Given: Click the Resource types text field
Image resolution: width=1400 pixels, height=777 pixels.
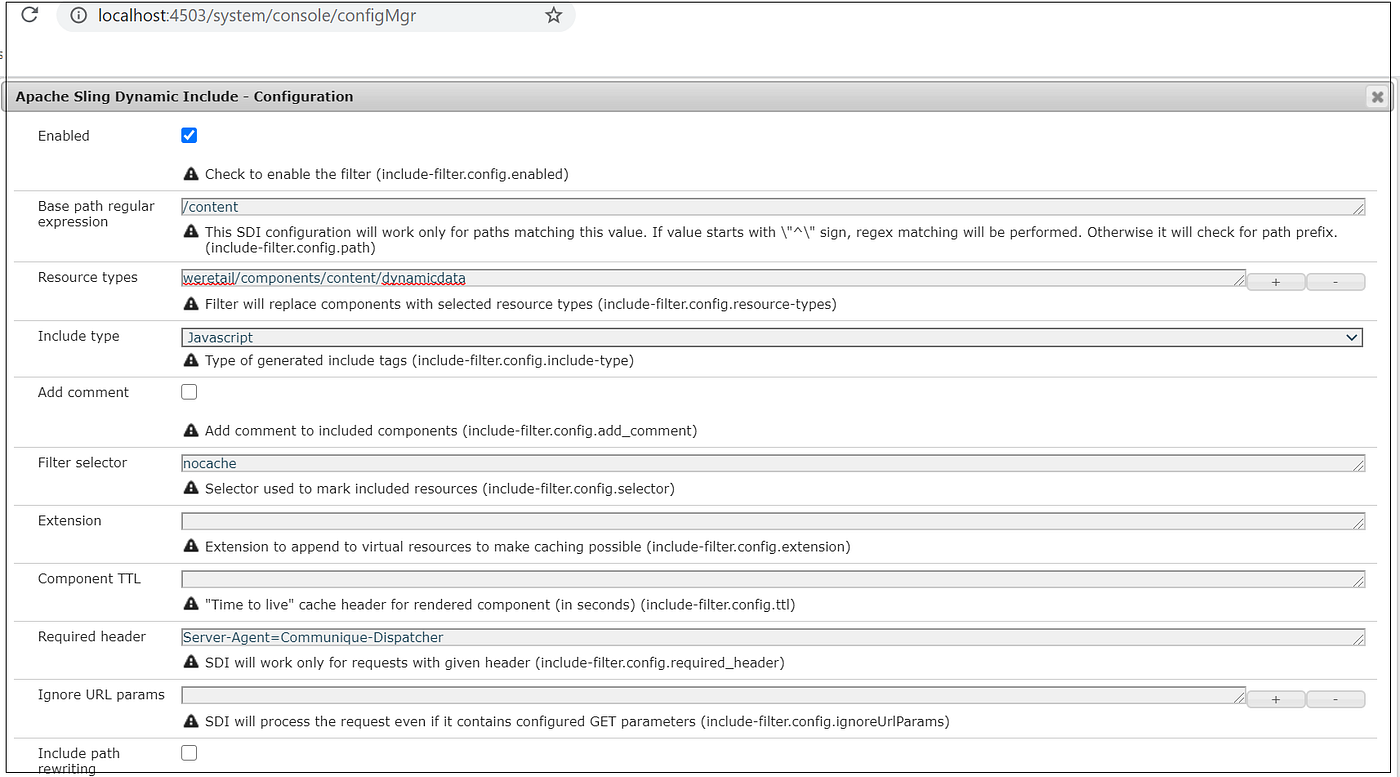Looking at the screenshot, I should pyautogui.click(x=713, y=278).
